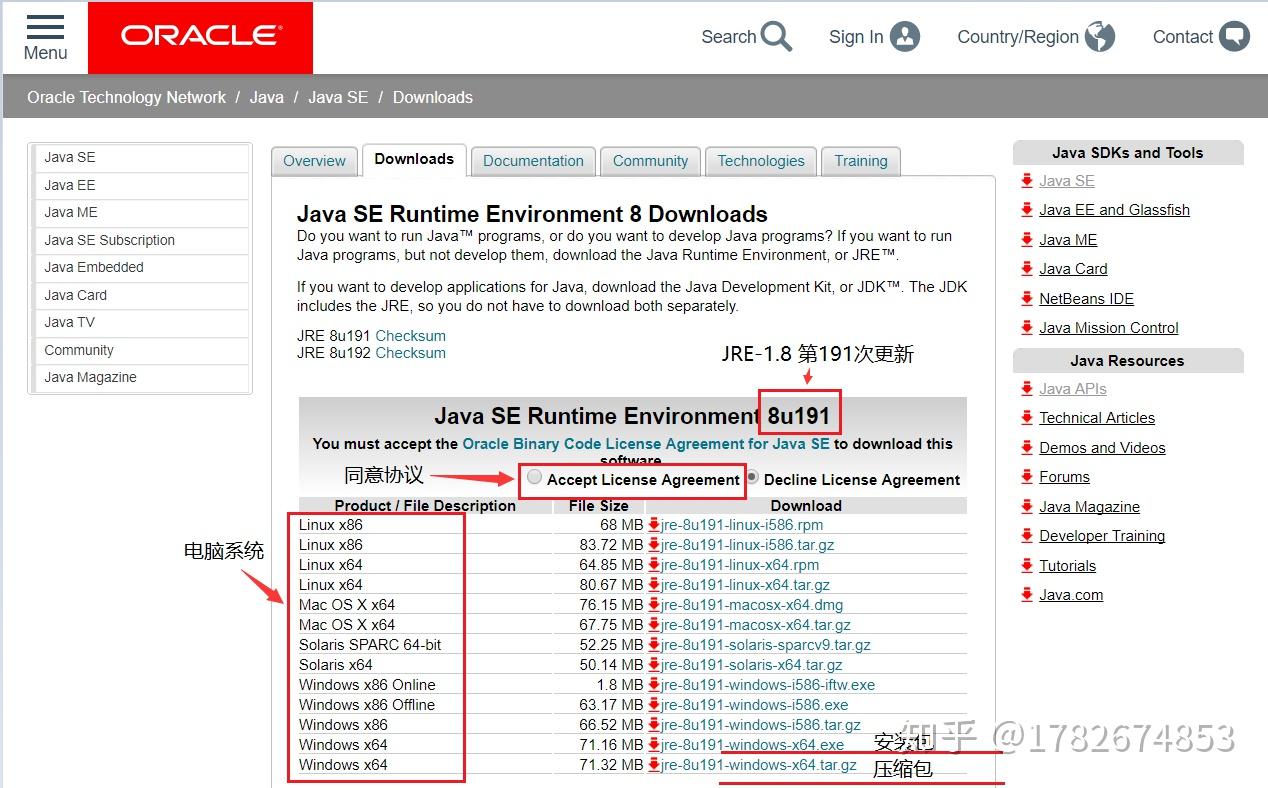Open Java ME link in right panel
The width and height of the screenshot is (1268, 788).
(1068, 240)
